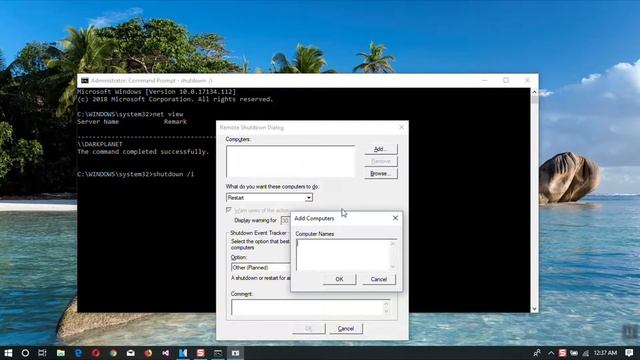Open Action Center notifications icon
The image size is (640, 360).
[x=629, y=353]
